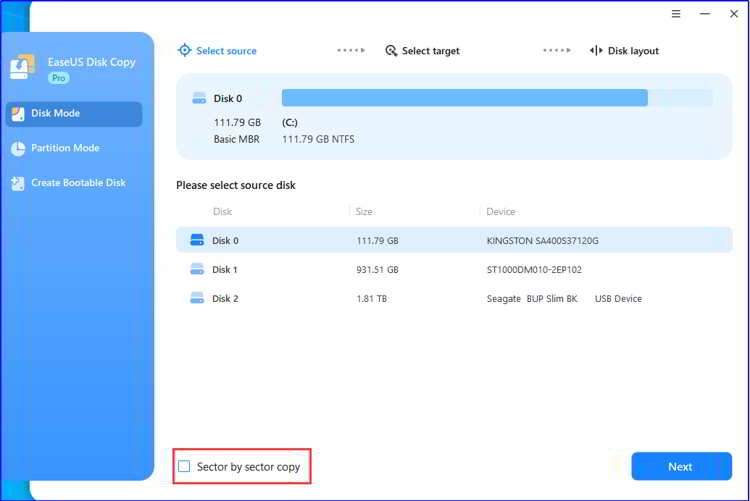Click the Create Bootable Disk icon
This screenshot has width=750, height=501.
[18, 183]
